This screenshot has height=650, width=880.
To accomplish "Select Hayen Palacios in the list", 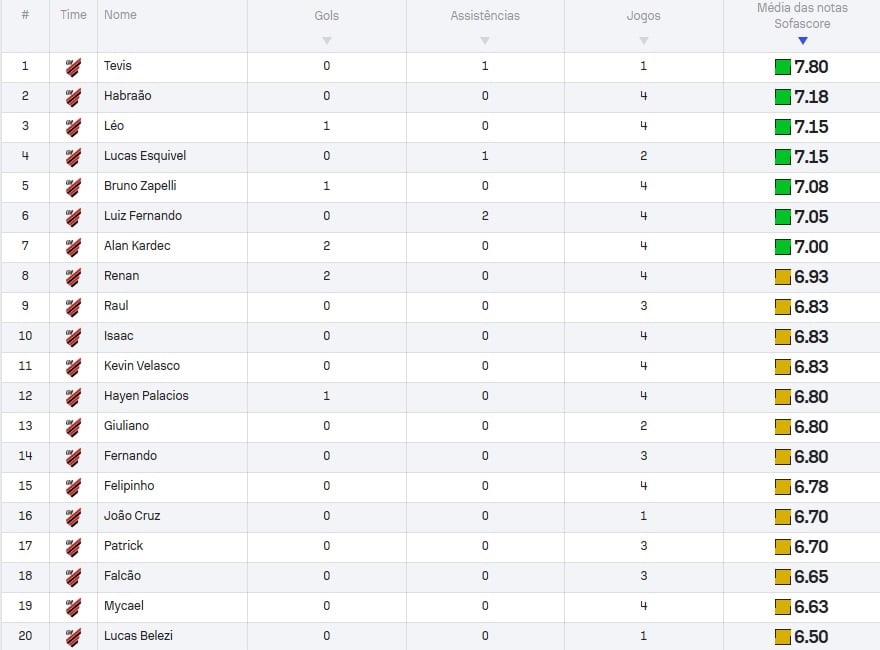I will tap(146, 396).
